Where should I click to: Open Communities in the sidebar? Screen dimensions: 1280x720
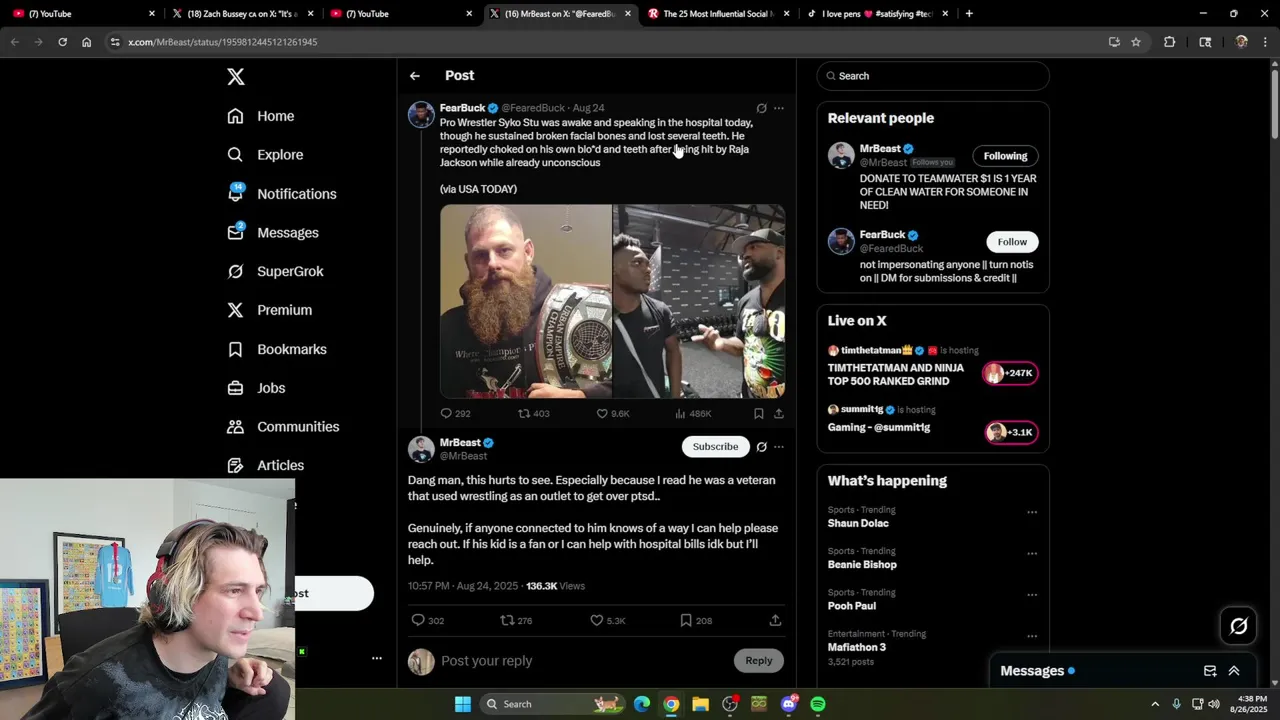tap(283, 427)
